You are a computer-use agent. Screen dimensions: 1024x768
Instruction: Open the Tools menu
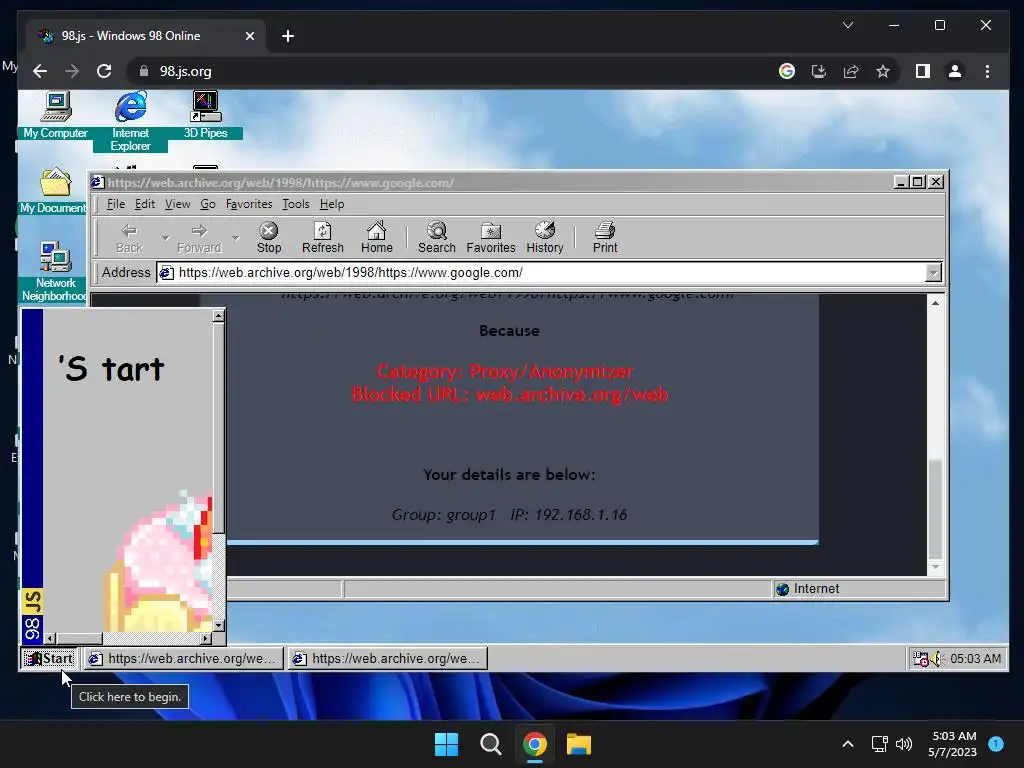(x=296, y=204)
